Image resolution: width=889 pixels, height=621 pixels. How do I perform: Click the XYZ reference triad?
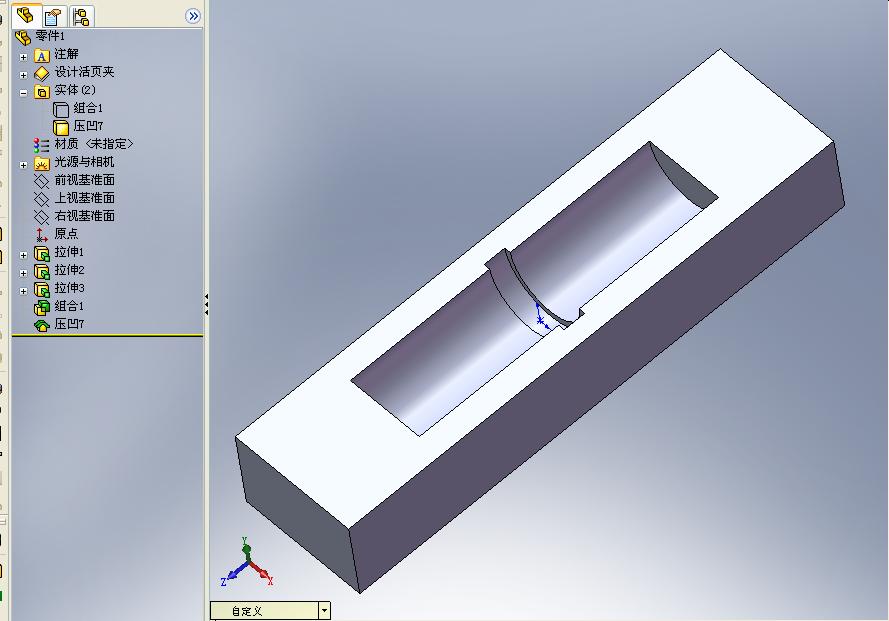[247, 563]
